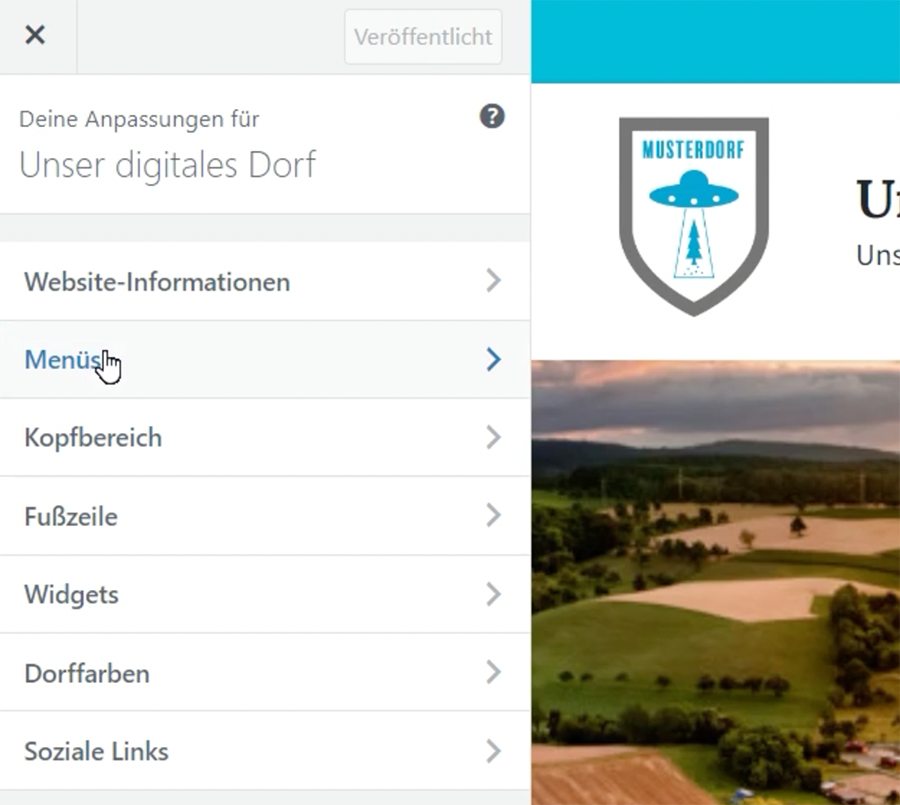Expand Fußzeile via its right arrow

tap(493, 516)
